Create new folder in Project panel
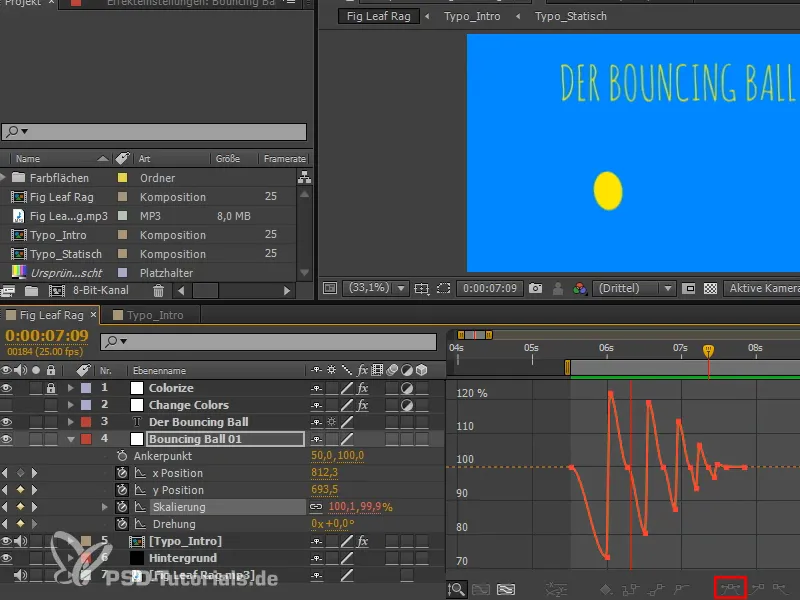This screenshot has height=600, width=800. point(32,291)
